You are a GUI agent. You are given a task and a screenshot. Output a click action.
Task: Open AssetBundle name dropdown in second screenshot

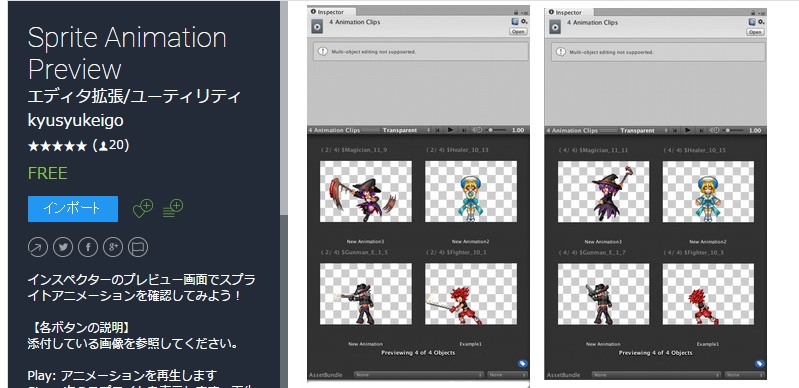pos(656,375)
